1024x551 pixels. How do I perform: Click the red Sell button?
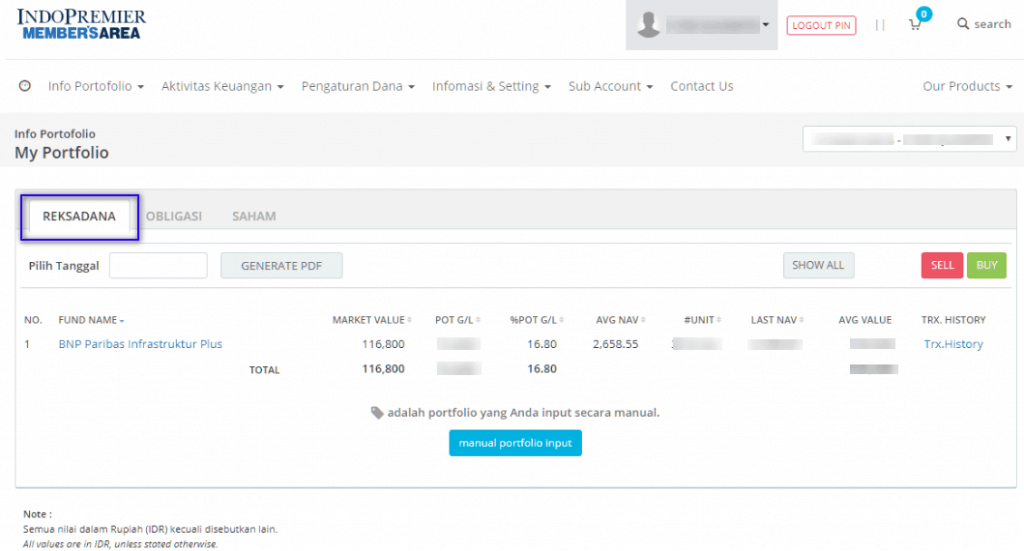point(942,265)
